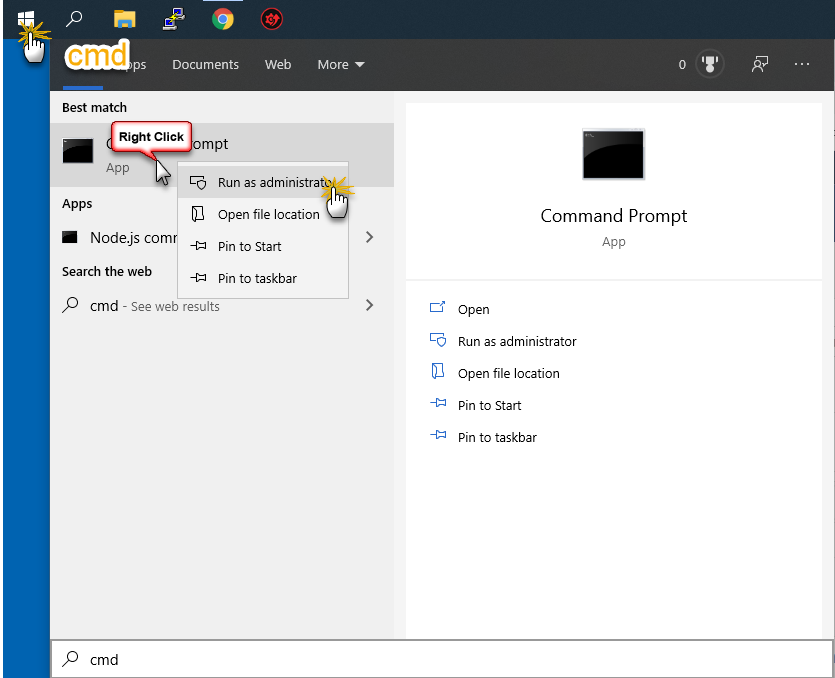Click Pin to Start in right pane
835x678 pixels.
click(x=489, y=405)
